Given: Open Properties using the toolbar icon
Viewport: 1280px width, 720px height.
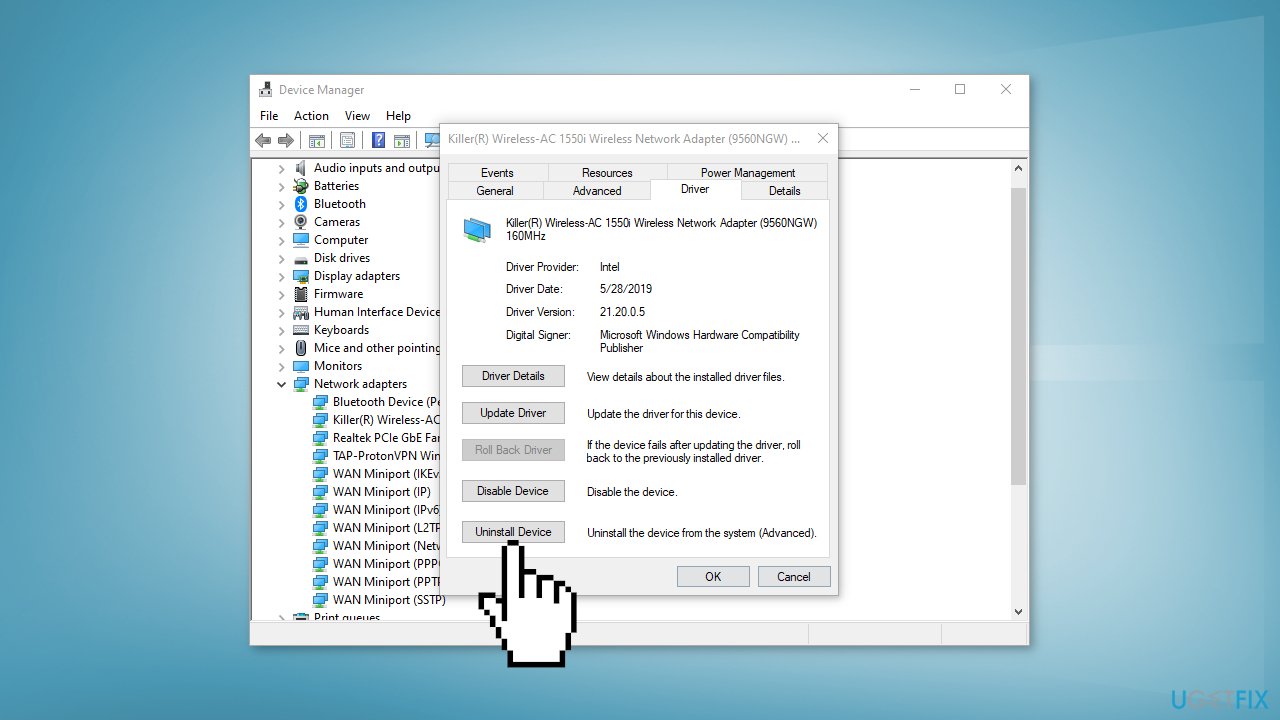Looking at the screenshot, I should click(x=347, y=140).
